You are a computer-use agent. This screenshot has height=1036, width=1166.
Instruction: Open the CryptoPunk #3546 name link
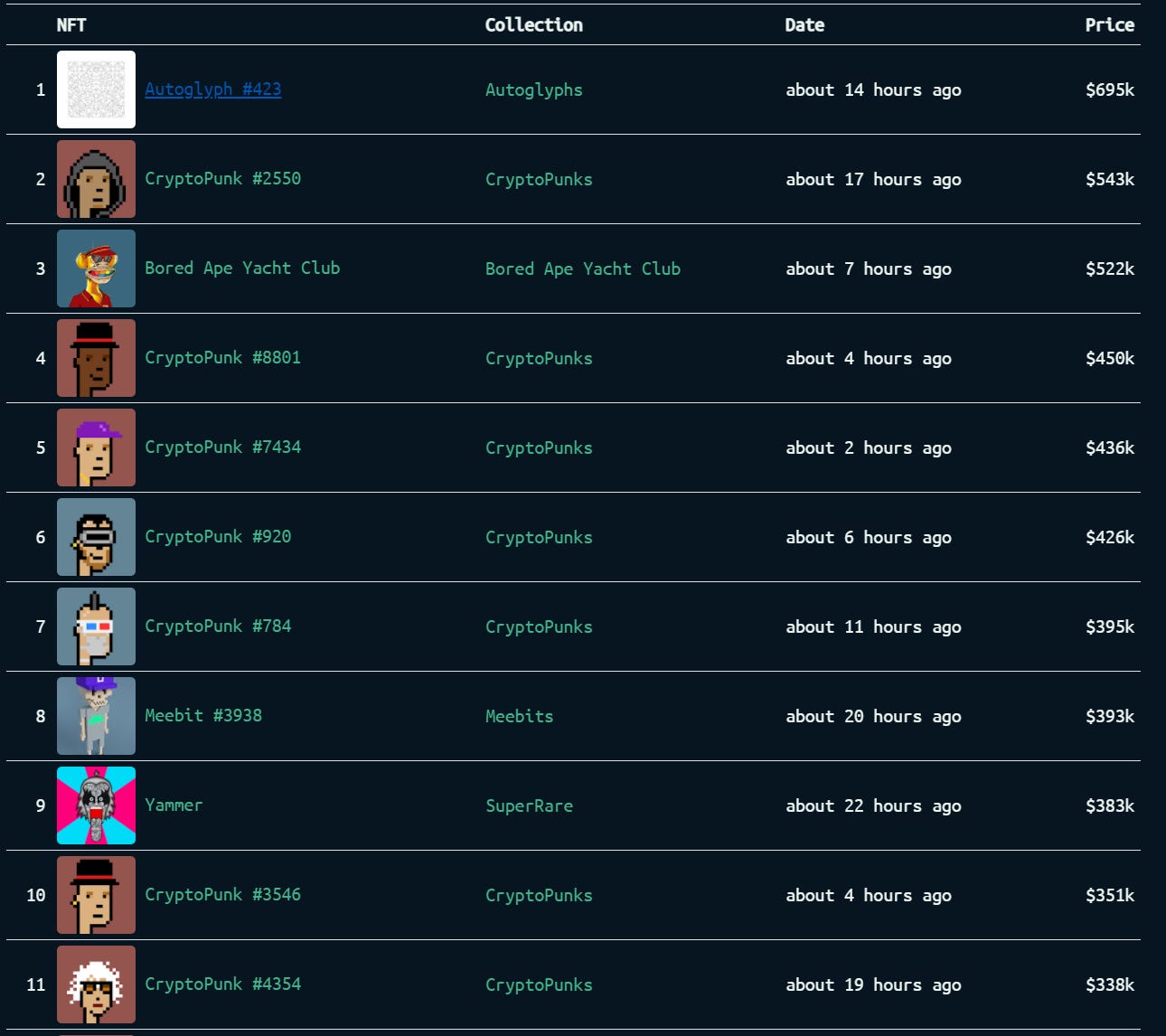click(223, 895)
